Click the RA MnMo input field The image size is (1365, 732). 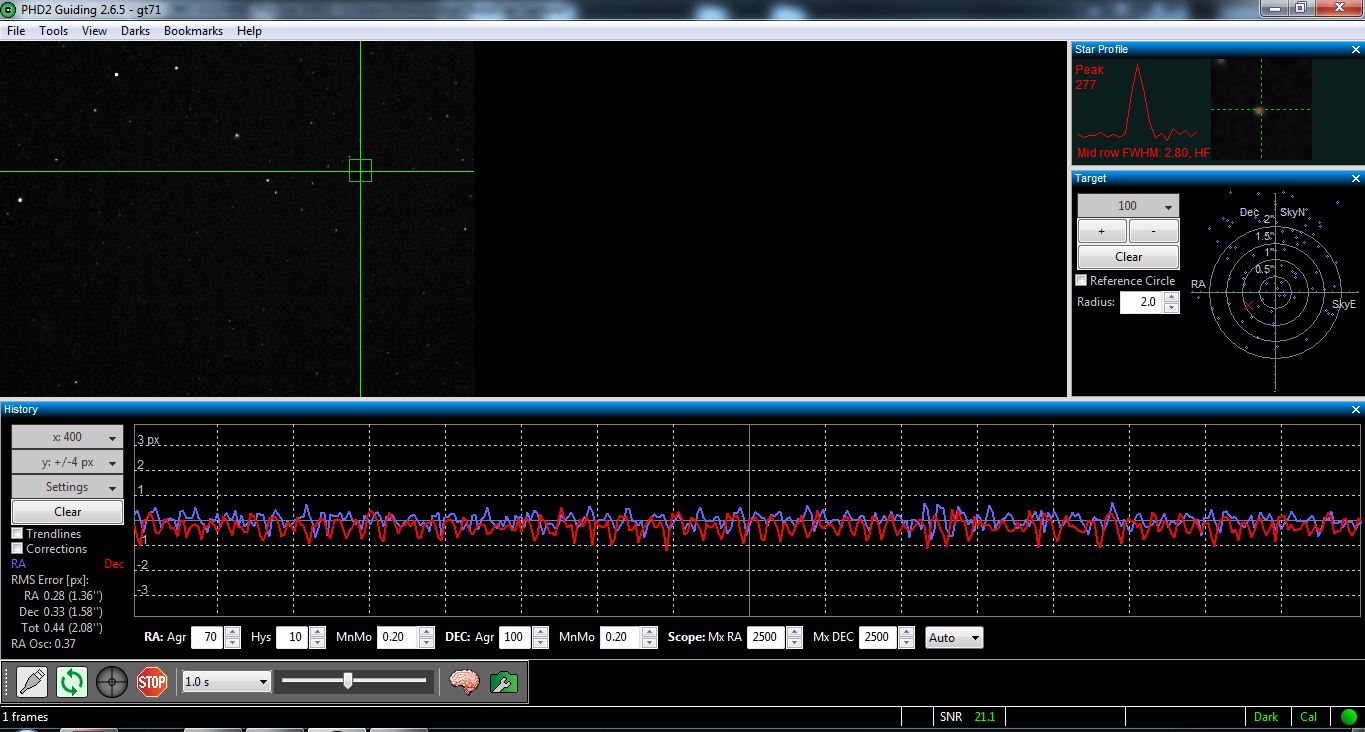(x=397, y=637)
